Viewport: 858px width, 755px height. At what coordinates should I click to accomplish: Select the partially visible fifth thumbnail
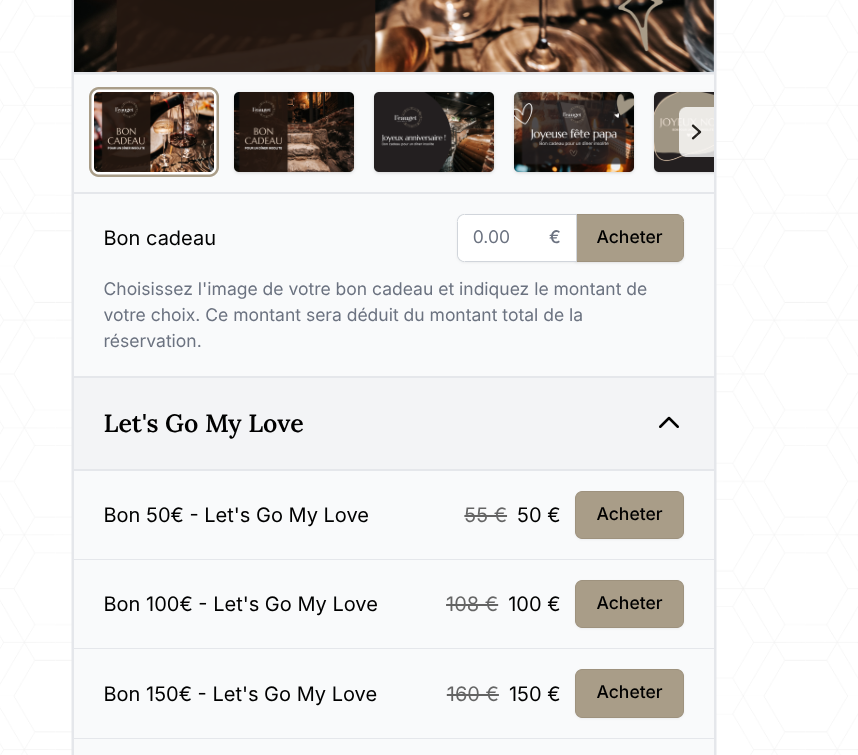point(666,132)
